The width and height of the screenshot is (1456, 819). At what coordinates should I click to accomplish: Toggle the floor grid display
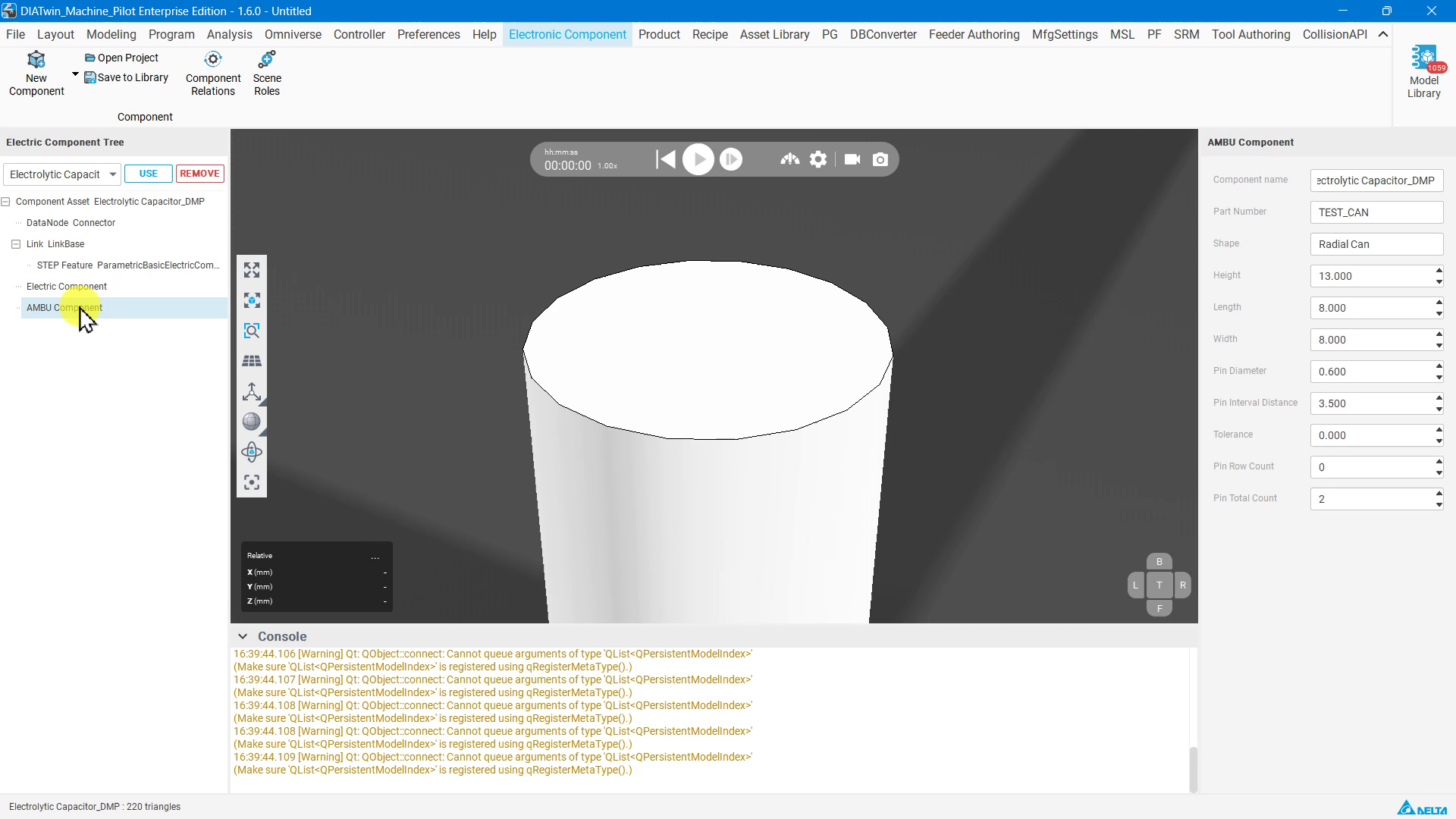252,361
